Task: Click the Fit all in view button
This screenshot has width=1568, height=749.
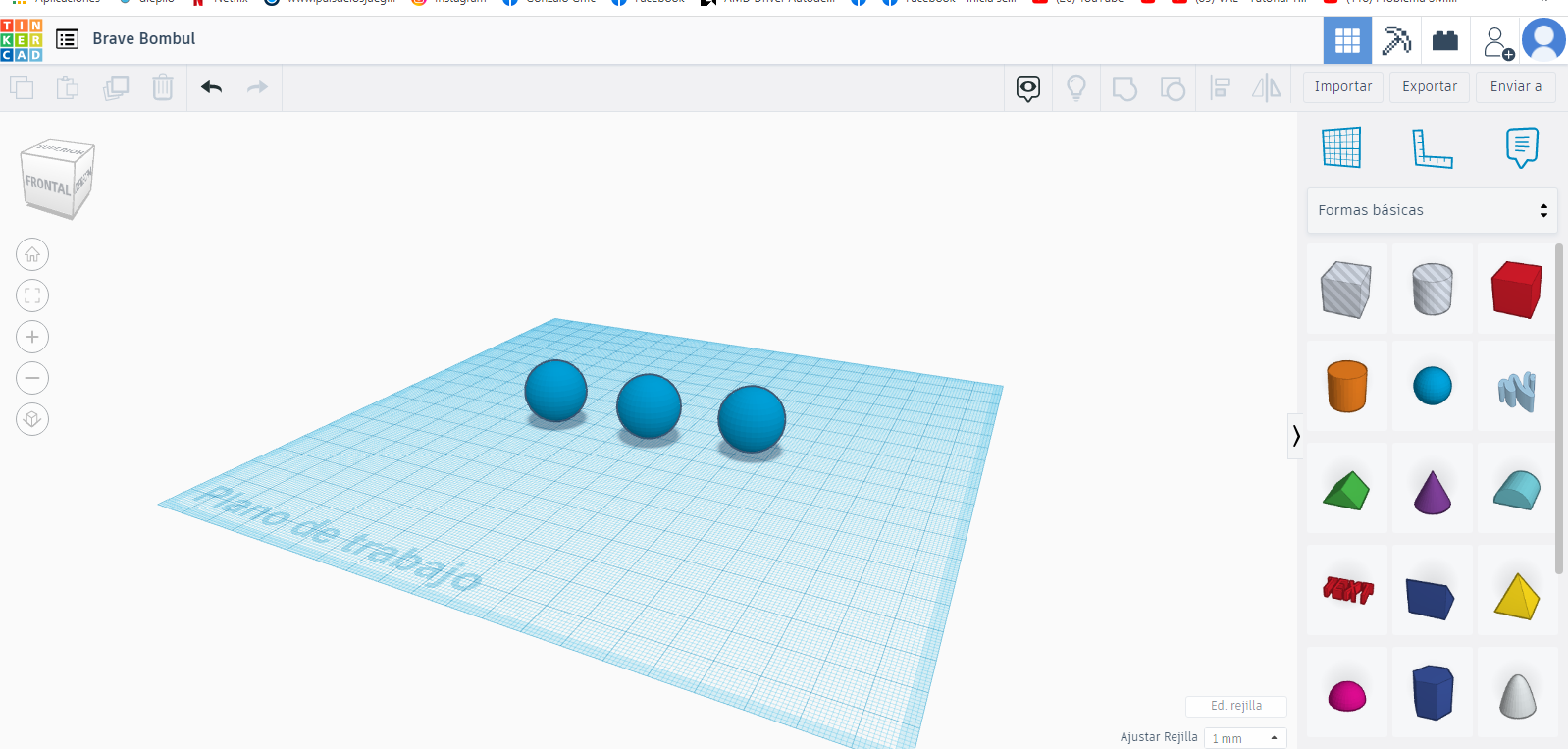Action: [32, 295]
